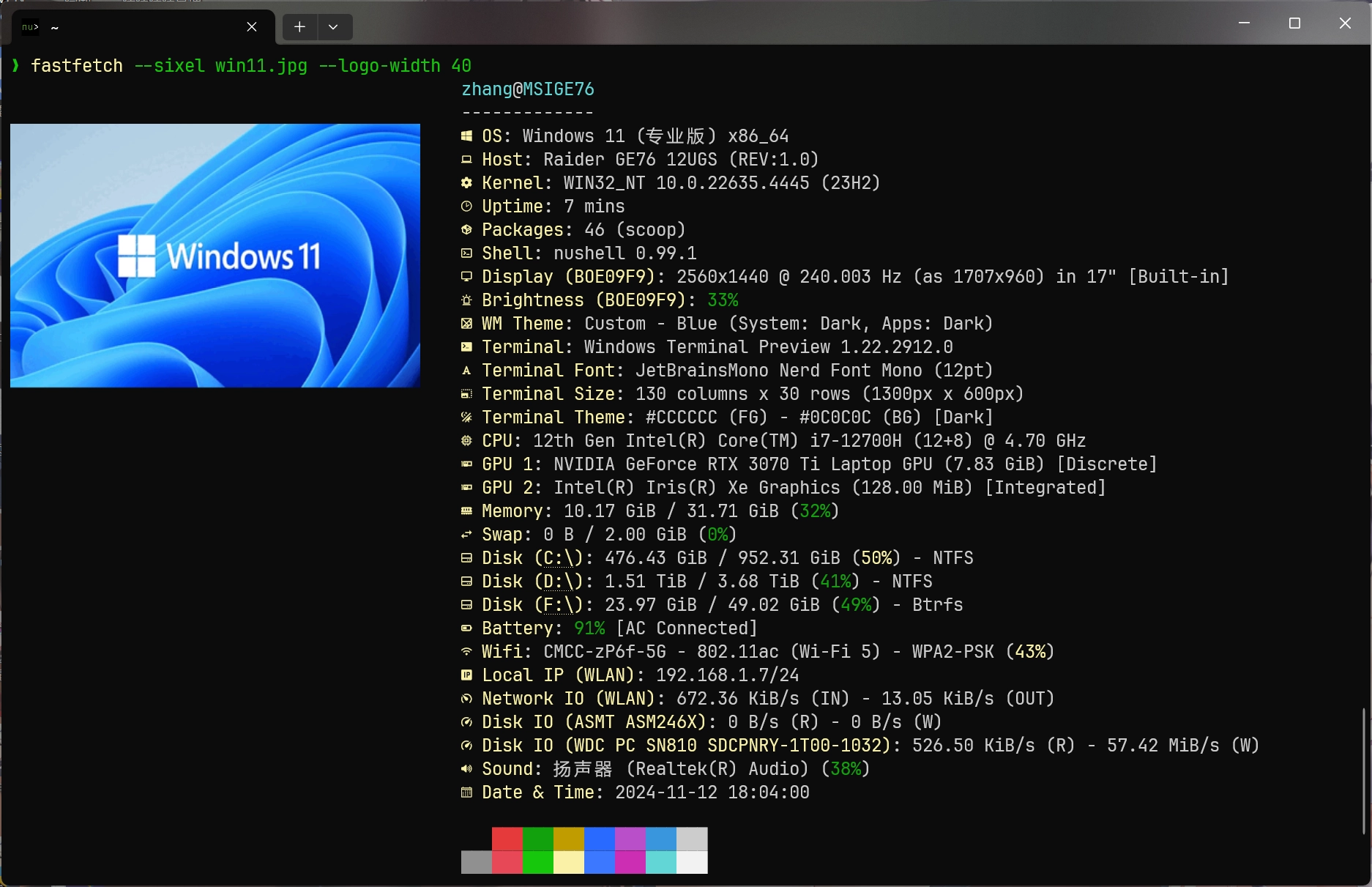Click the battery value 91%

(x=589, y=628)
